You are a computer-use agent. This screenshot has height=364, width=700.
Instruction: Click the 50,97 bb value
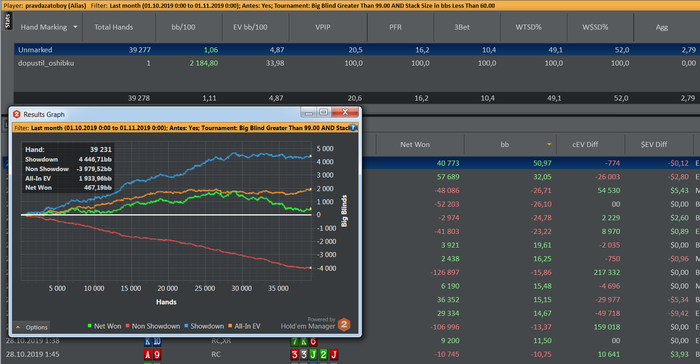click(x=542, y=163)
